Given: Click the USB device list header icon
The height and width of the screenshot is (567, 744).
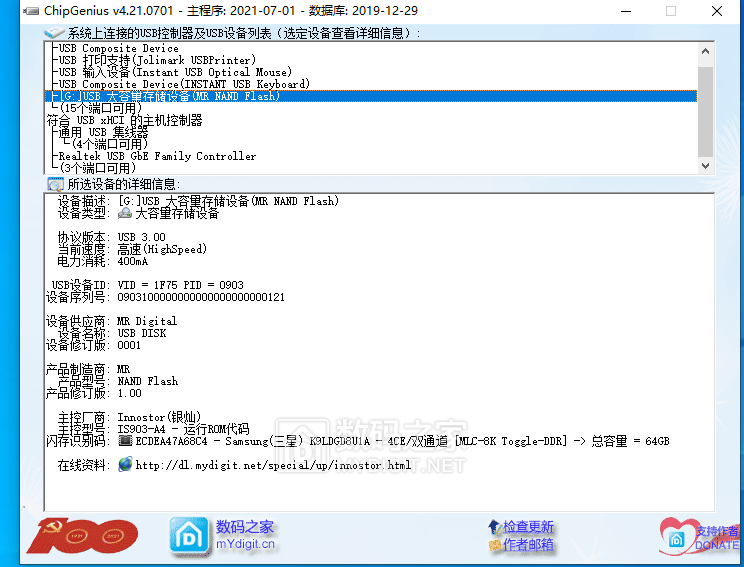Looking at the screenshot, I should [x=55, y=33].
